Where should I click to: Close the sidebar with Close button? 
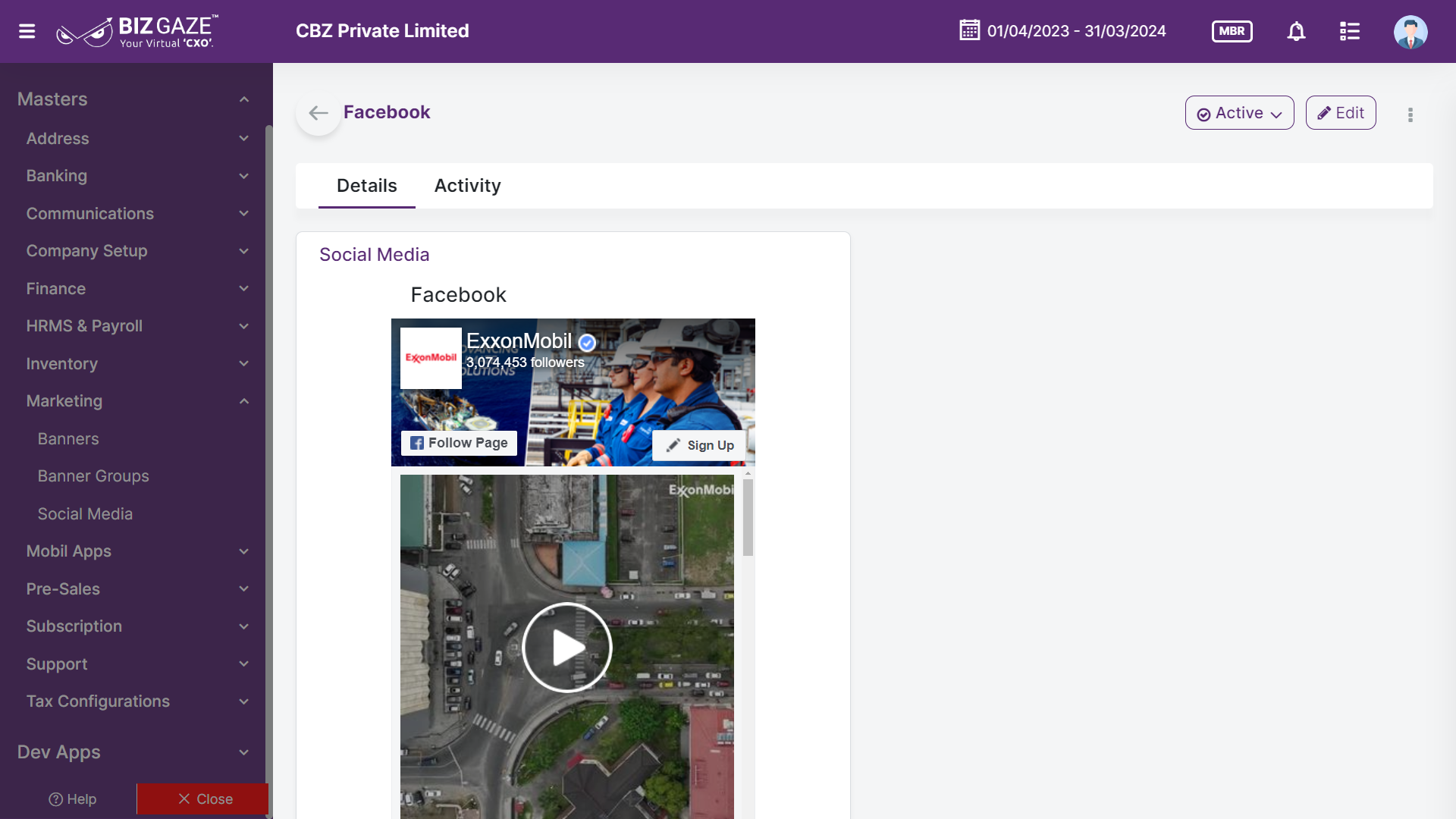[x=202, y=799]
